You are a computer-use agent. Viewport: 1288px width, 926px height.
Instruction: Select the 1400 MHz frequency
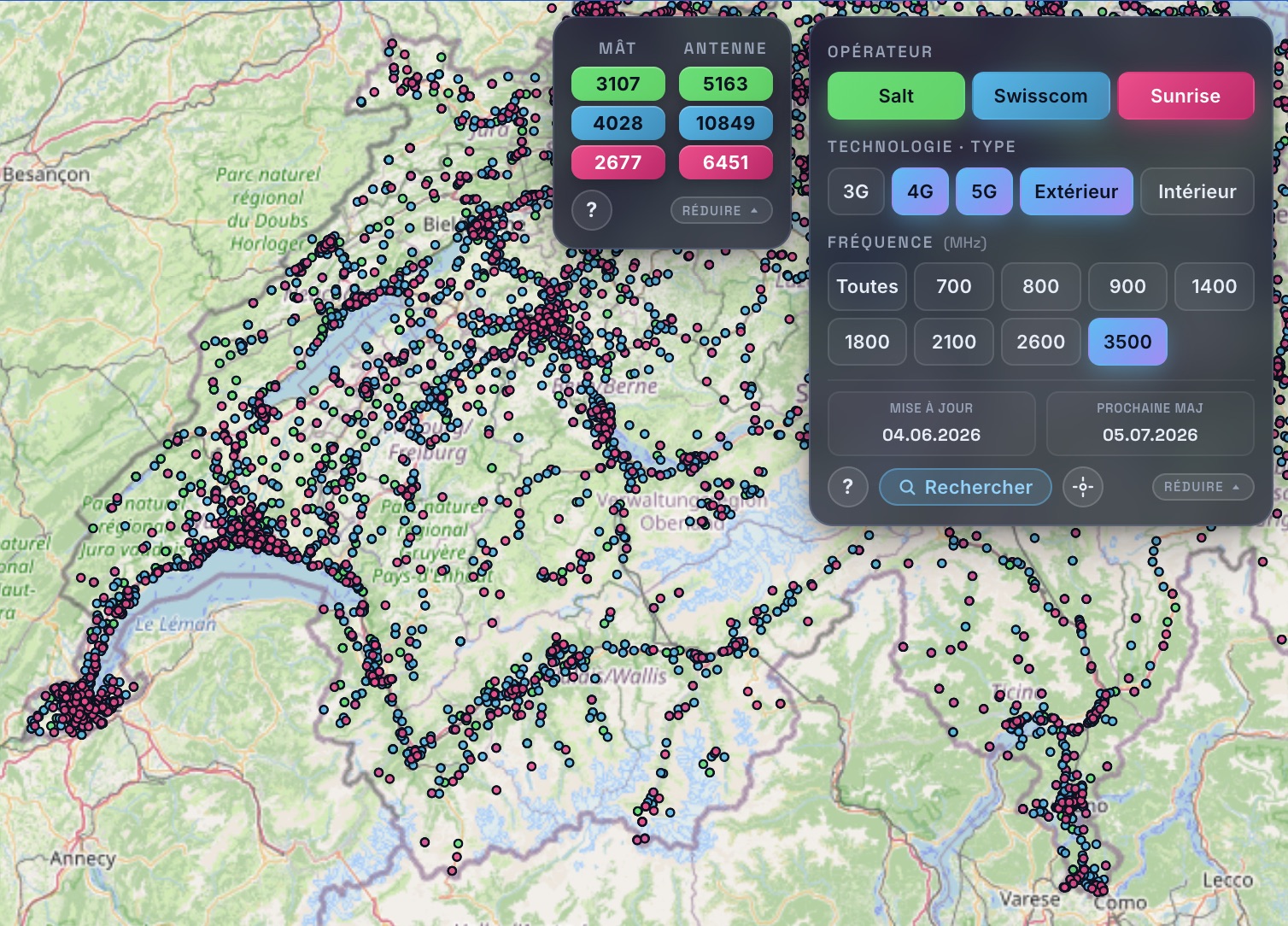pyautogui.click(x=1214, y=286)
